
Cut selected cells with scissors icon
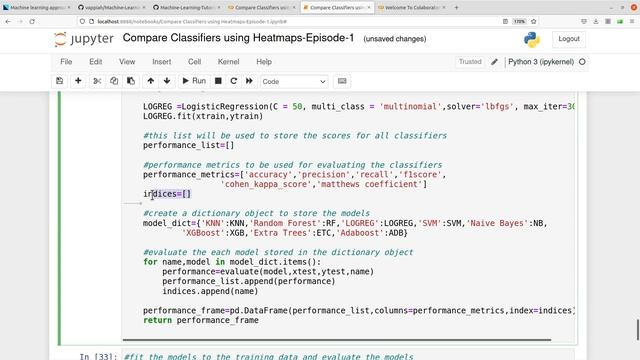[97, 81]
